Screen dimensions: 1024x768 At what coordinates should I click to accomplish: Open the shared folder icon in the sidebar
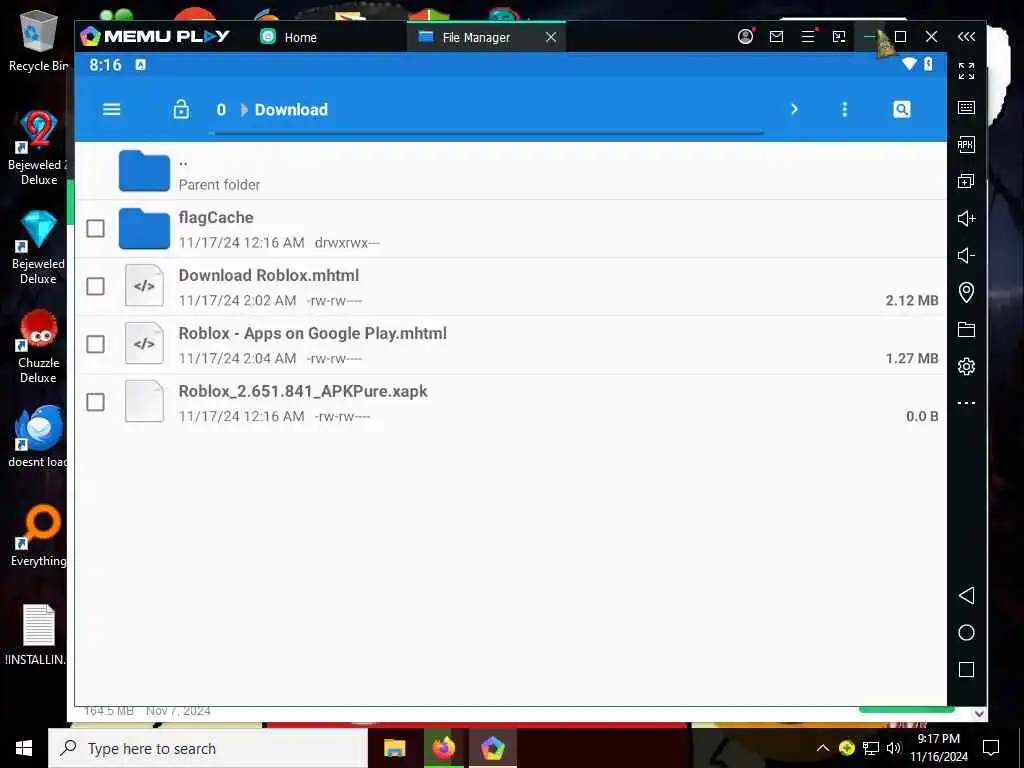click(x=967, y=329)
